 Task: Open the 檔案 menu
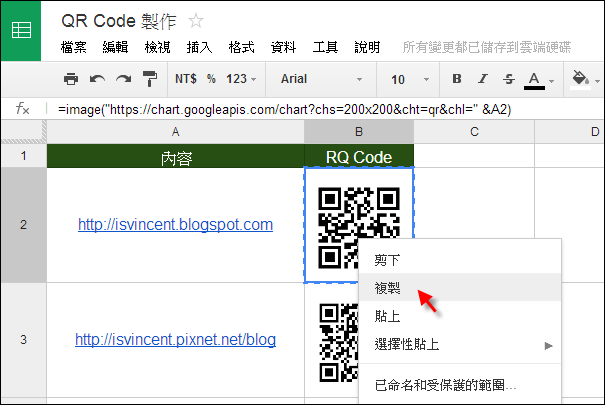point(74,47)
